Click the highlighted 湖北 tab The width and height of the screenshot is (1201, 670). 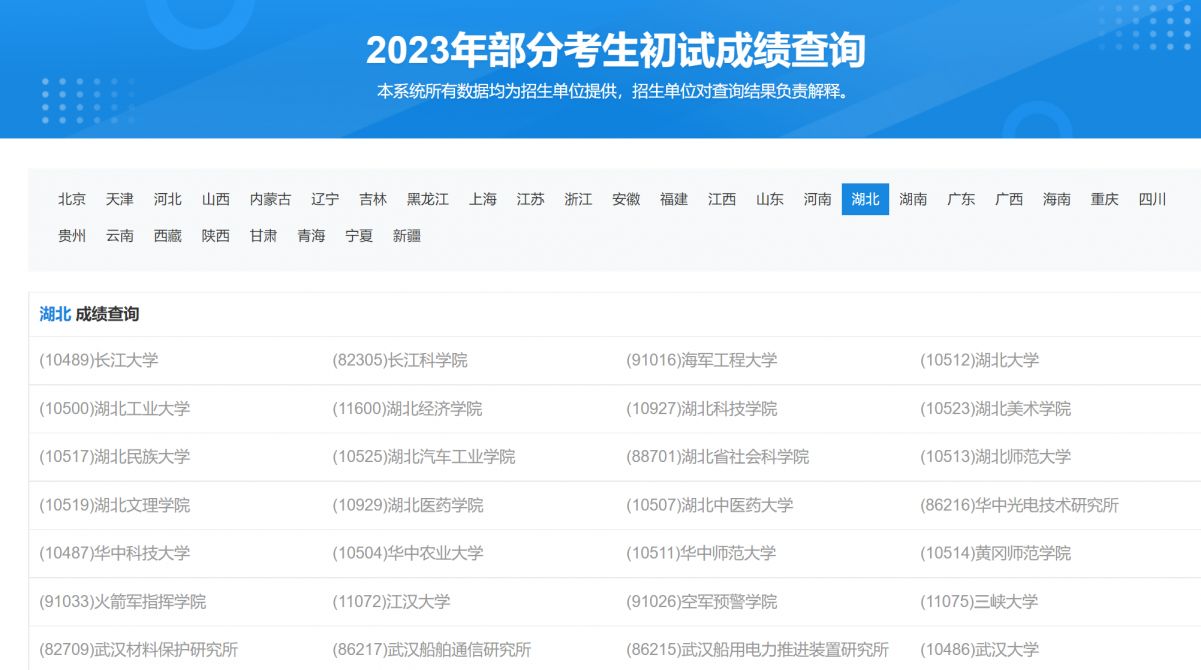(865, 199)
